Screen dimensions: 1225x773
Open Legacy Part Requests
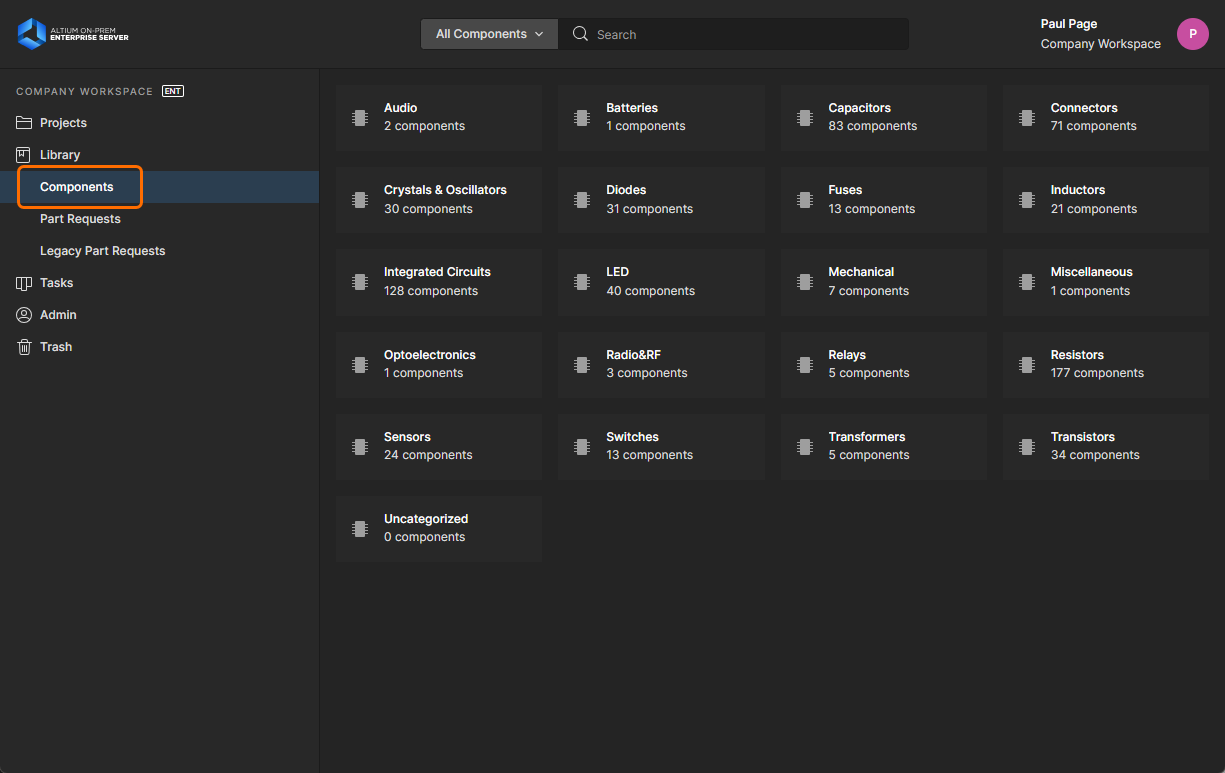click(102, 251)
